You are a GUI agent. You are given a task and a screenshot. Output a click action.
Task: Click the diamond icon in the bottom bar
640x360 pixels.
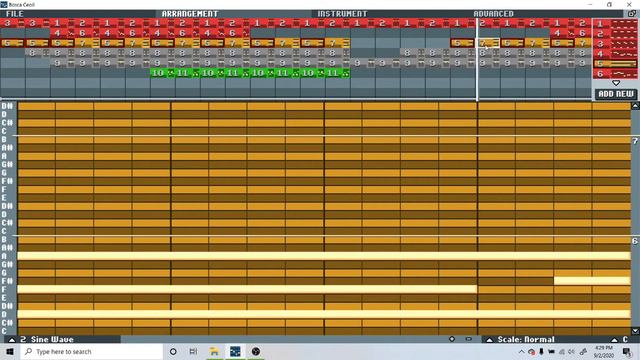point(452,339)
